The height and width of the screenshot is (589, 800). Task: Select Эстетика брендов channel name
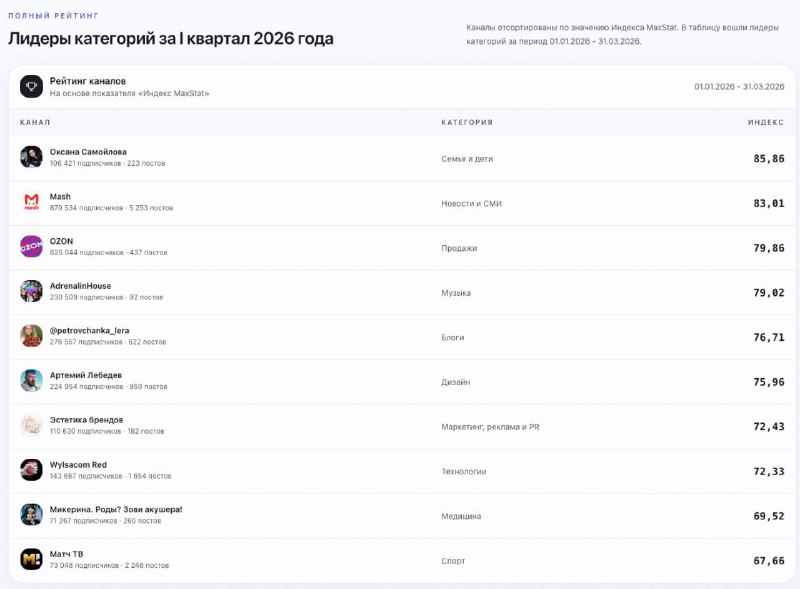coord(86,420)
